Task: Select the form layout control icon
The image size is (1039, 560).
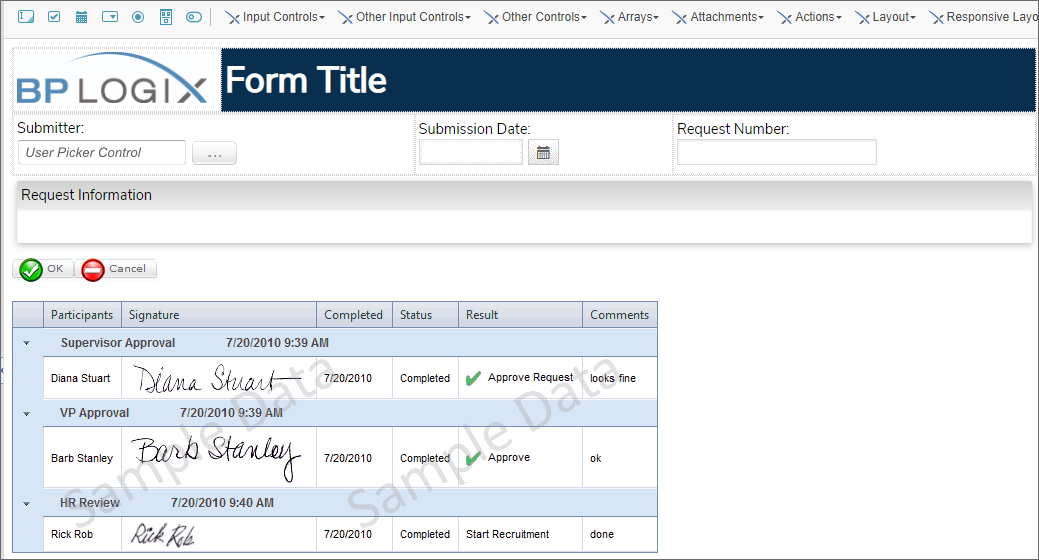Action: coord(166,17)
